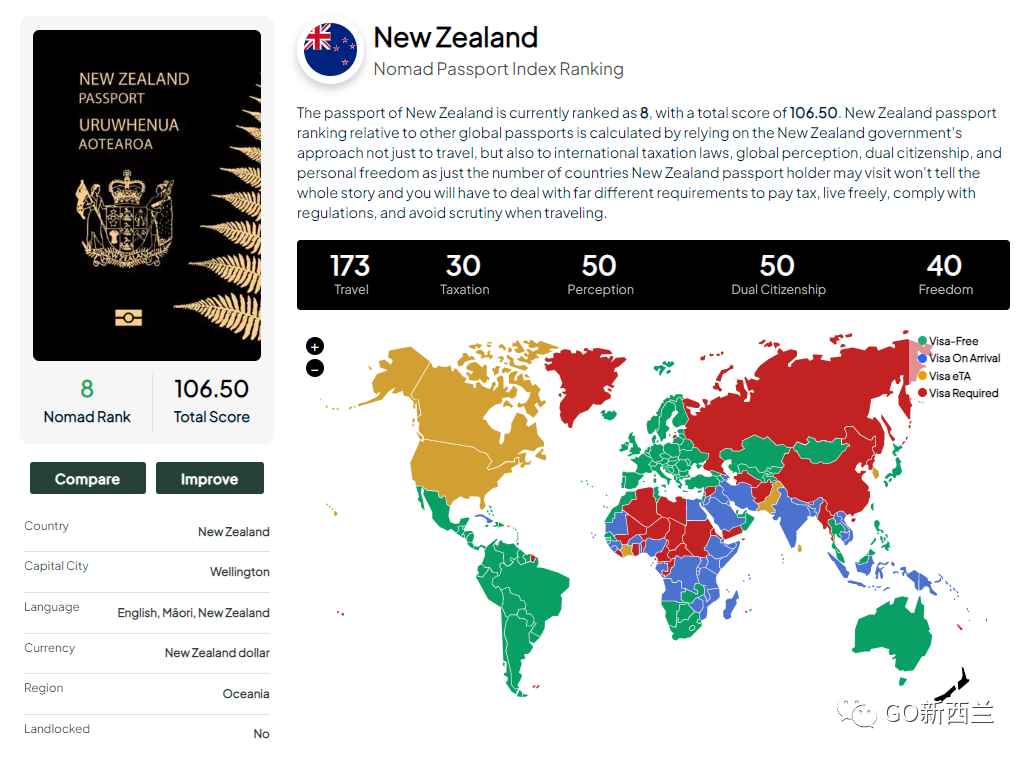The width and height of the screenshot is (1028, 758).
Task: Click New Zealand on the world map
Action: pyautogui.click(x=954, y=685)
